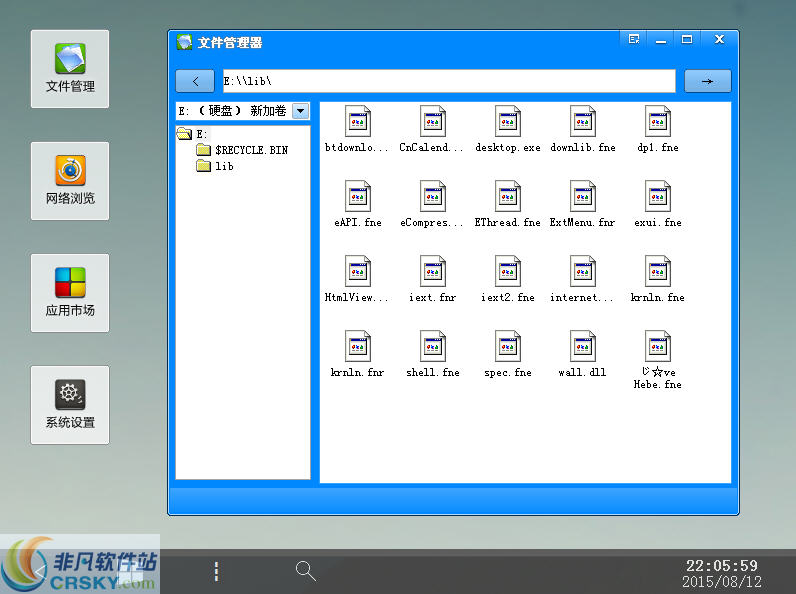Open the taskbar search magnifier
The height and width of the screenshot is (594, 796).
tap(306, 571)
